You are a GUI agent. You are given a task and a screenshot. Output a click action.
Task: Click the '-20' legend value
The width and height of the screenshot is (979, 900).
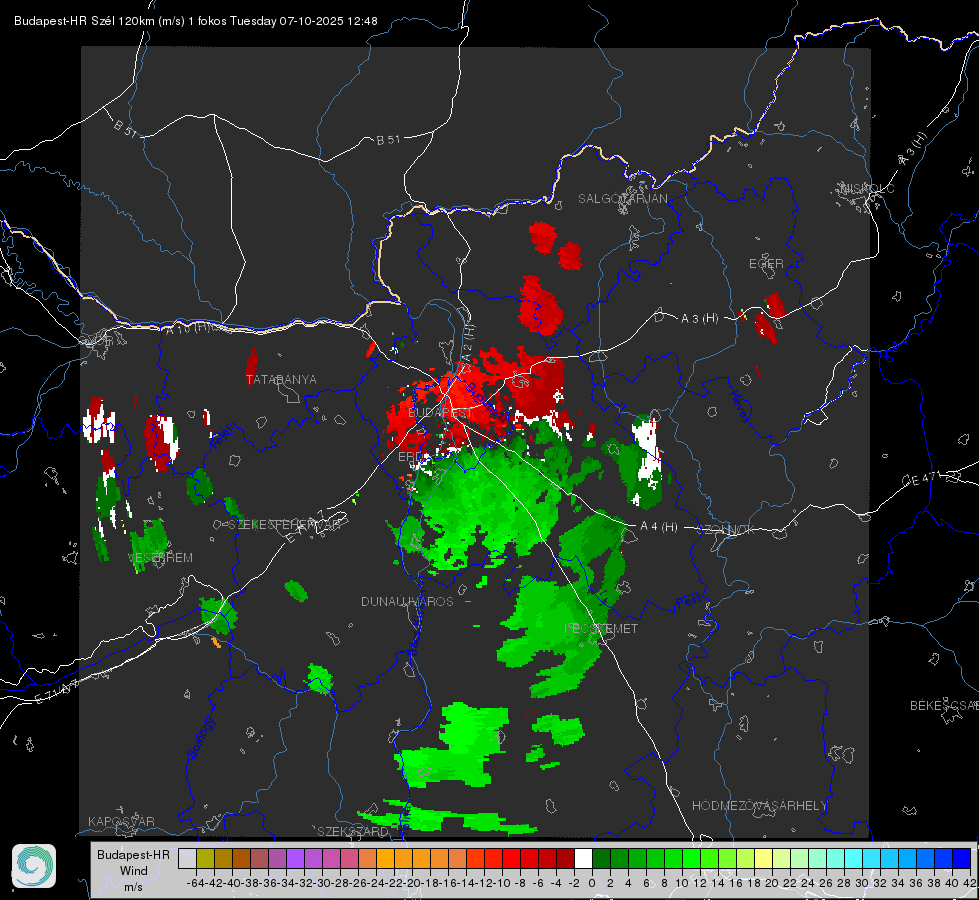pyautogui.click(x=412, y=883)
